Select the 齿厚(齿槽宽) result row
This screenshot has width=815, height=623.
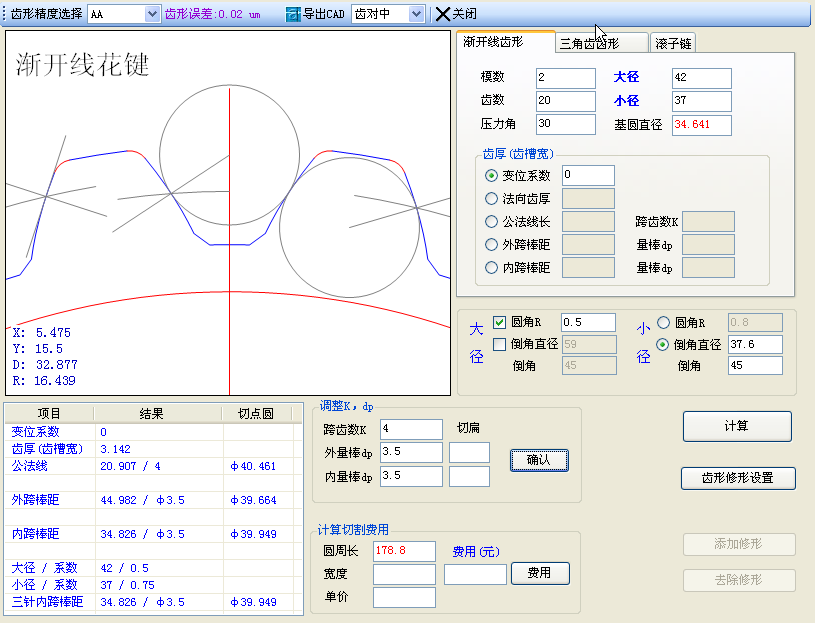point(153,449)
